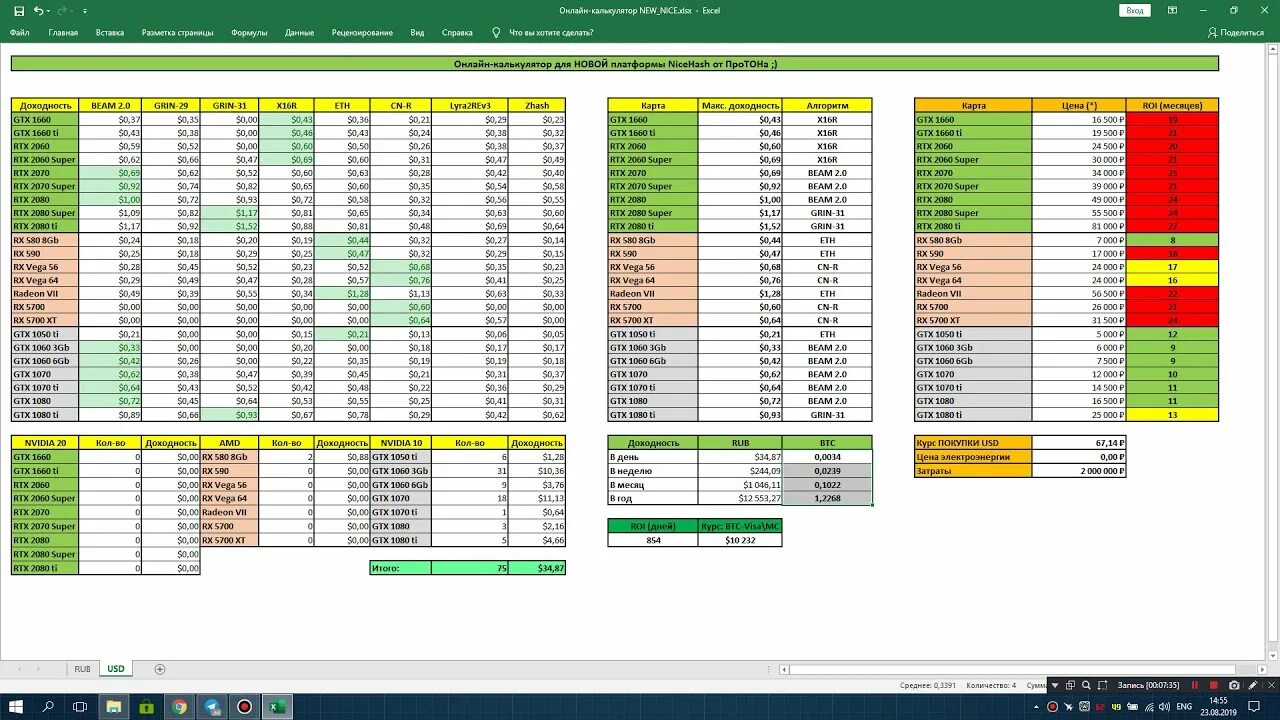Click the Excel taskbar icon
Screen dimensions: 1280x720
pyautogui.click(x=277, y=706)
